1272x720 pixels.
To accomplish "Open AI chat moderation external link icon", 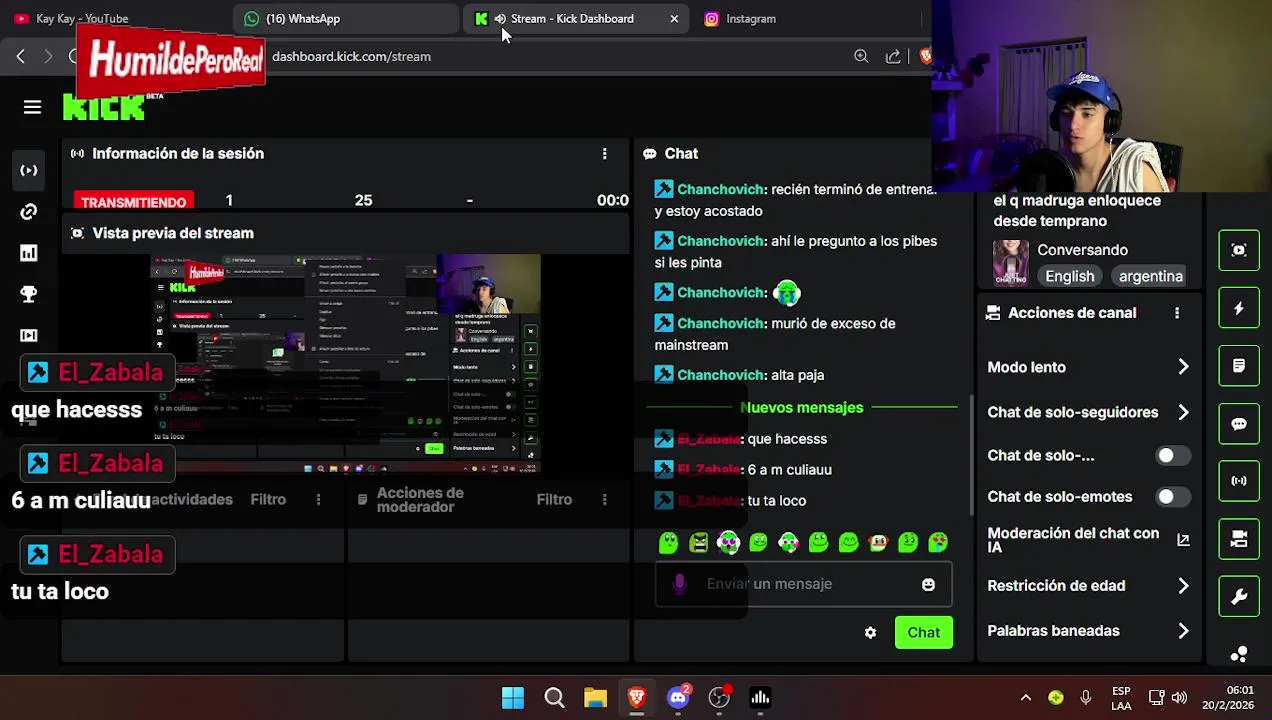I will coord(1183,540).
